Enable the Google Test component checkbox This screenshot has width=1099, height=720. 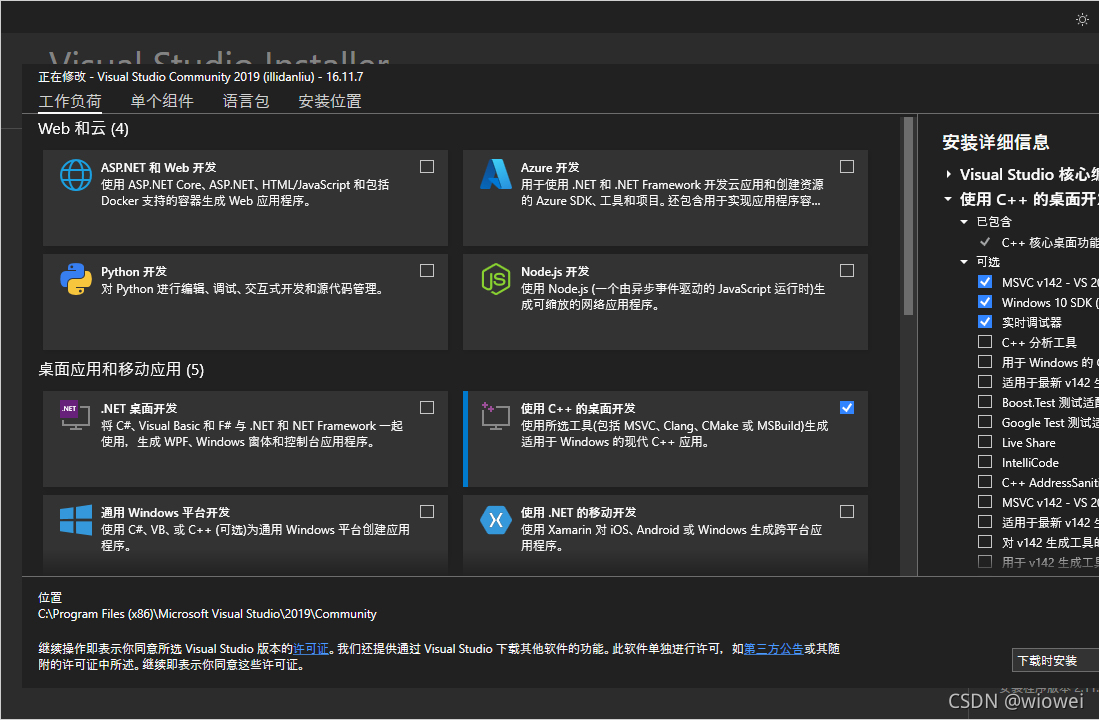(x=985, y=422)
